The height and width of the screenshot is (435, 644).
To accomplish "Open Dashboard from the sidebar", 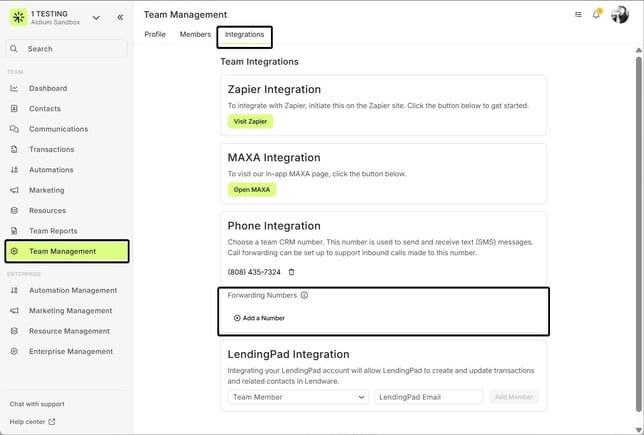I will click(x=47, y=89).
